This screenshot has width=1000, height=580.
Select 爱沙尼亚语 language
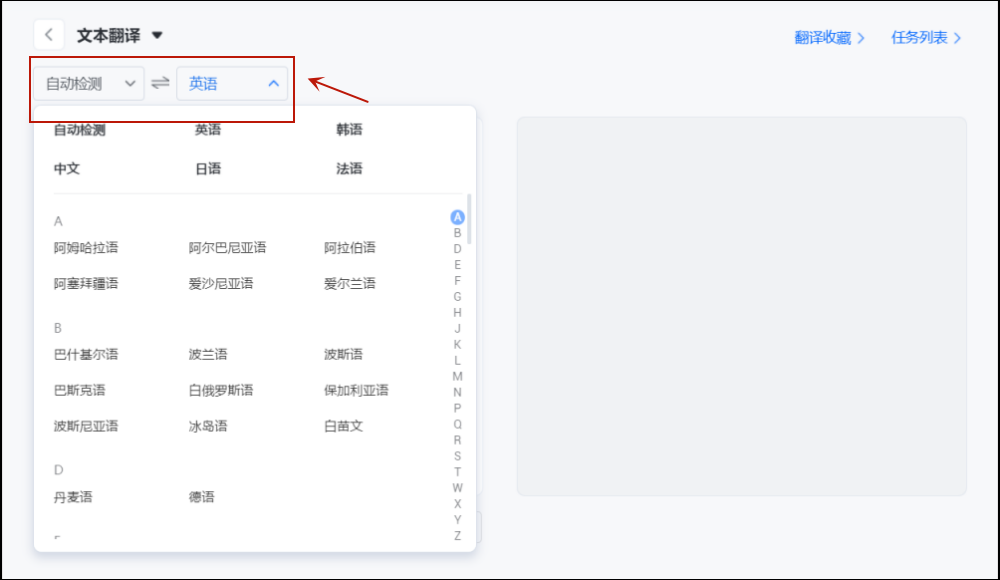pos(221,283)
